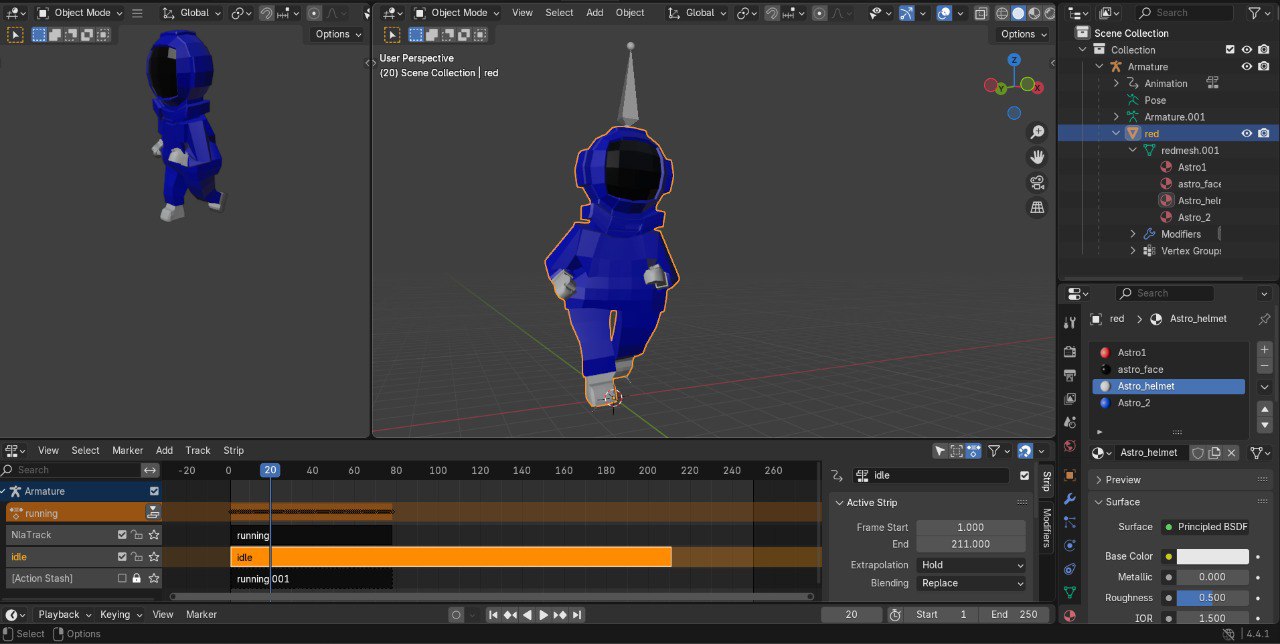The width and height of the screenshot is (1280, 644).
Task: Pin the material properties context
Action: [1264, 319]
